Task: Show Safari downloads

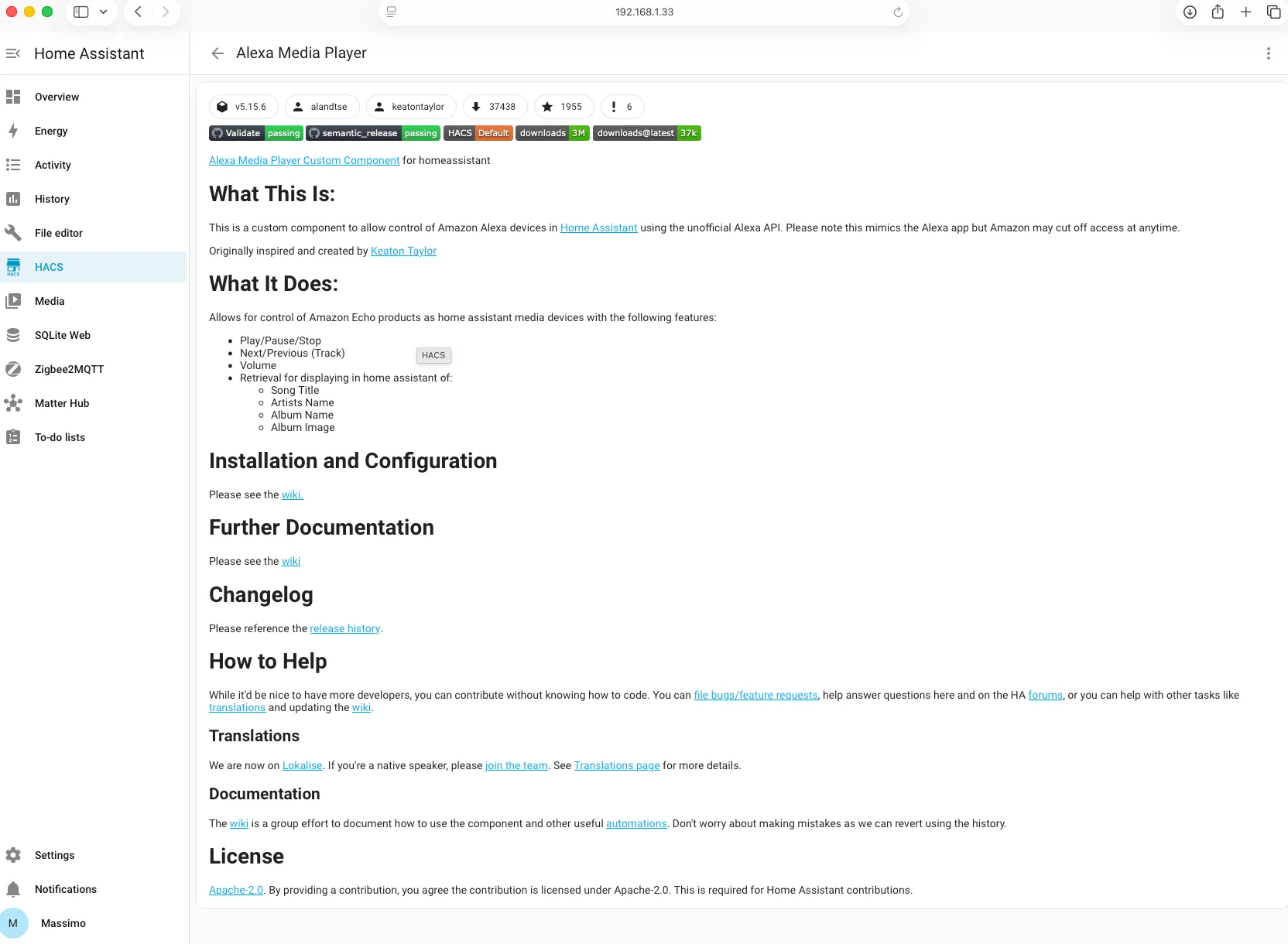Action: [1190, 12]
